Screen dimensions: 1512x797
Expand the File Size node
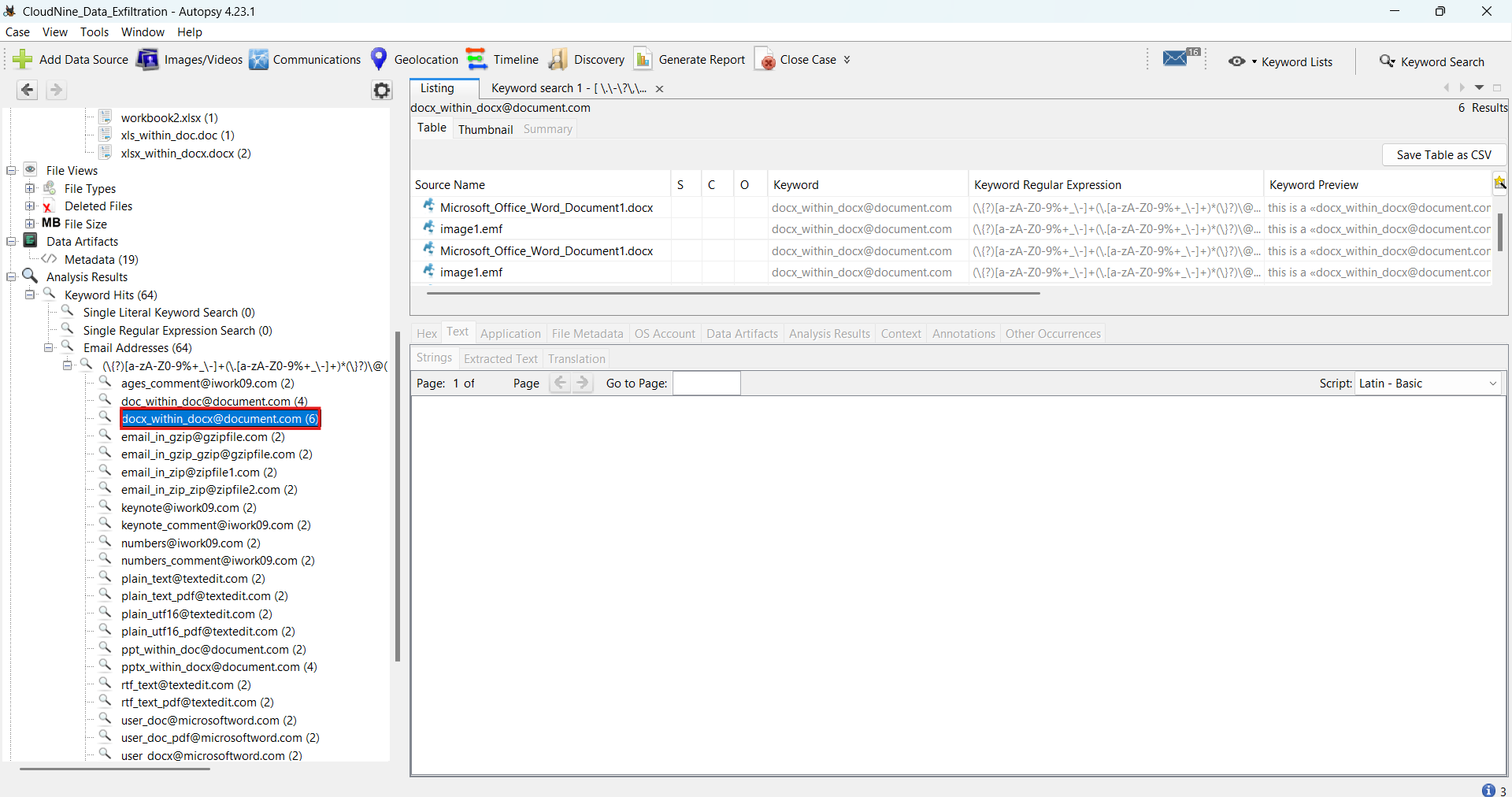pyautogui.click(x=30, y=224)
